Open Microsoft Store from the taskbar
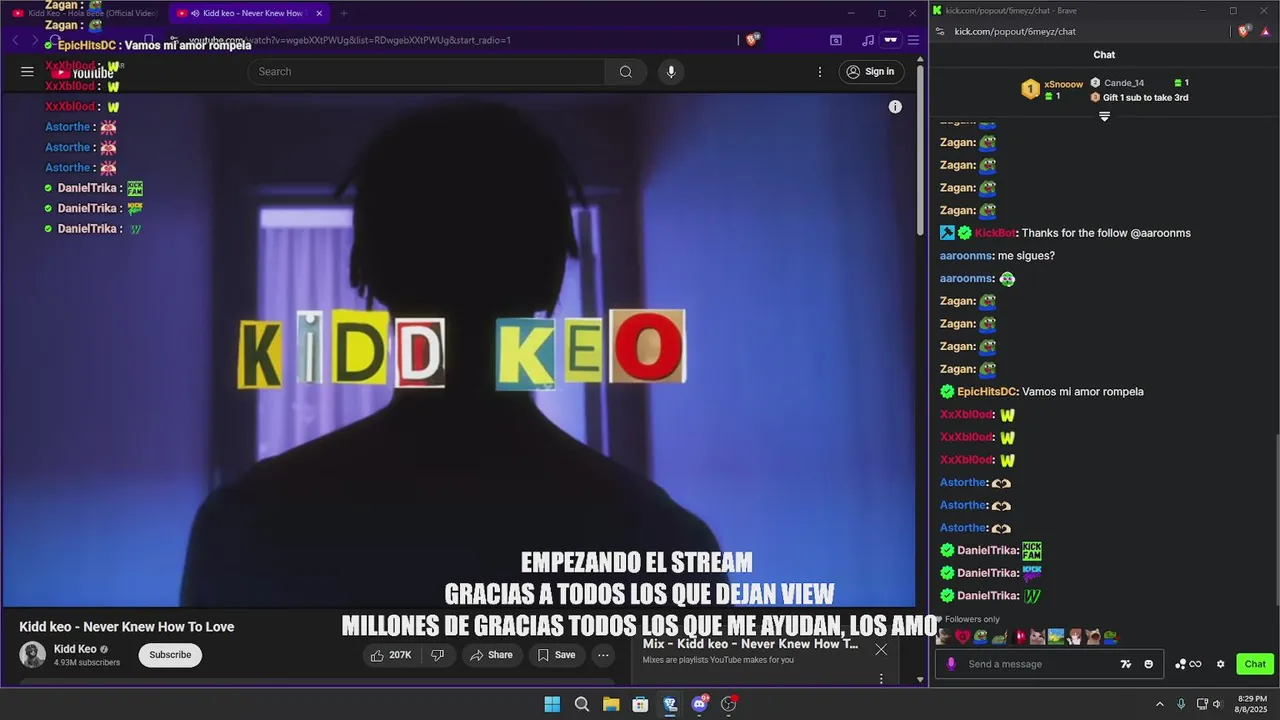 [640, 704]
